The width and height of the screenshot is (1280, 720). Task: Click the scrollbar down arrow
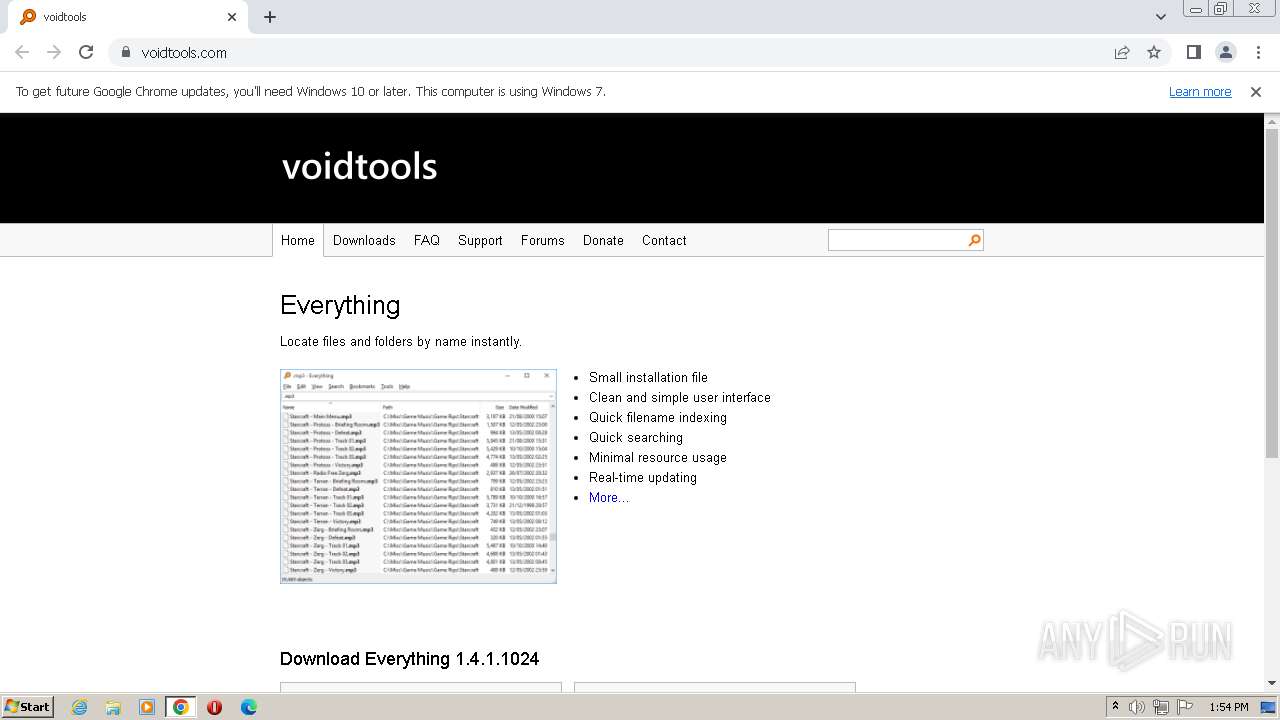1272,683
